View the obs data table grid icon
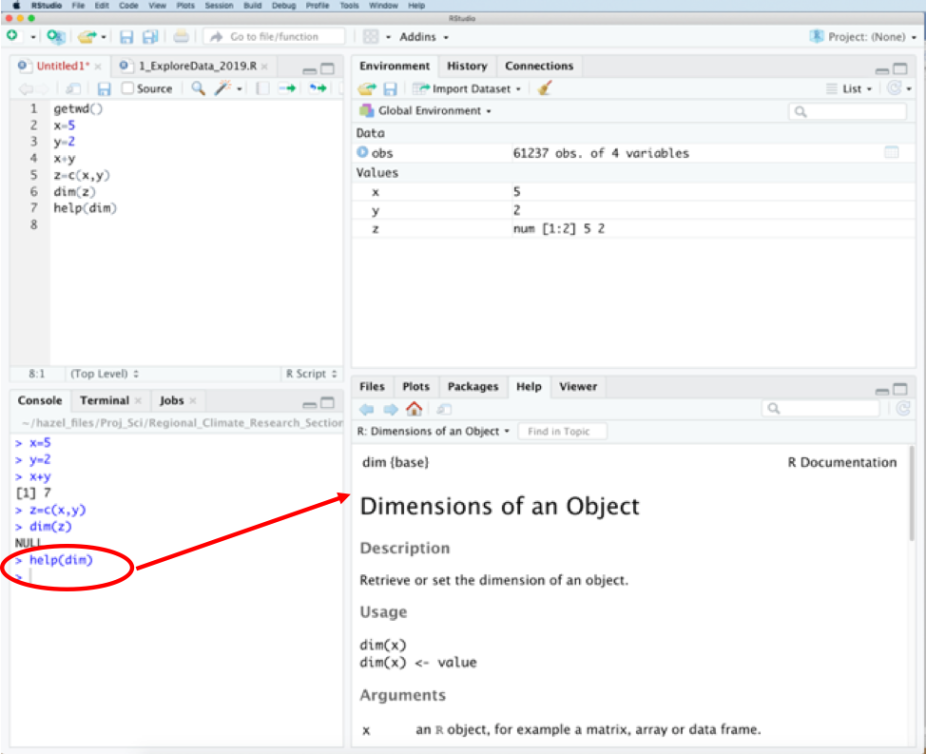This screenshot has height=754, width=926. click(891, 152)
